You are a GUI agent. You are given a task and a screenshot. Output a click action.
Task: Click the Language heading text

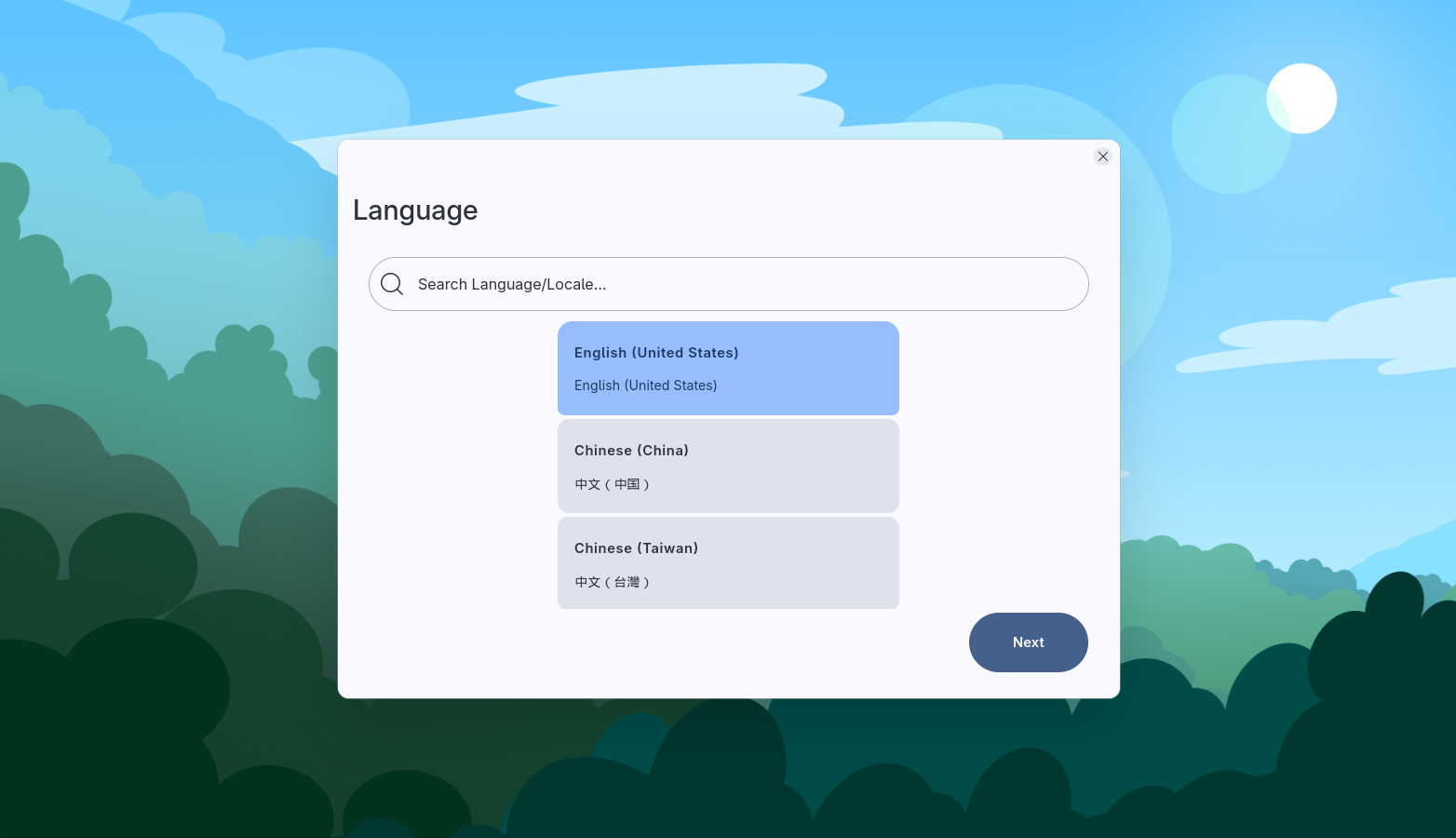pos(415,210)
